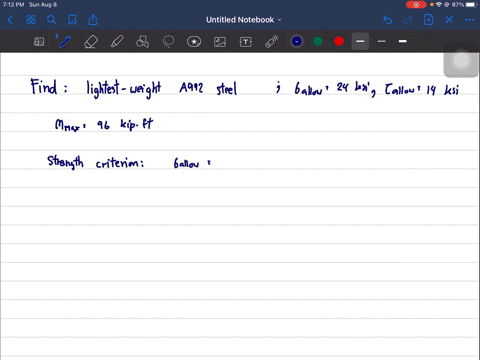Select the Highlighter tool
This screenshot has width=480, height=360.
tap(117, 42)
